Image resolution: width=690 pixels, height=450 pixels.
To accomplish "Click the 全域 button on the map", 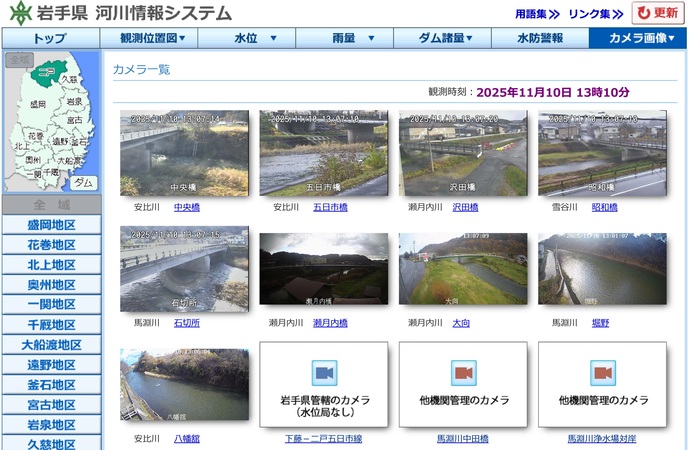I will (19, 60).
